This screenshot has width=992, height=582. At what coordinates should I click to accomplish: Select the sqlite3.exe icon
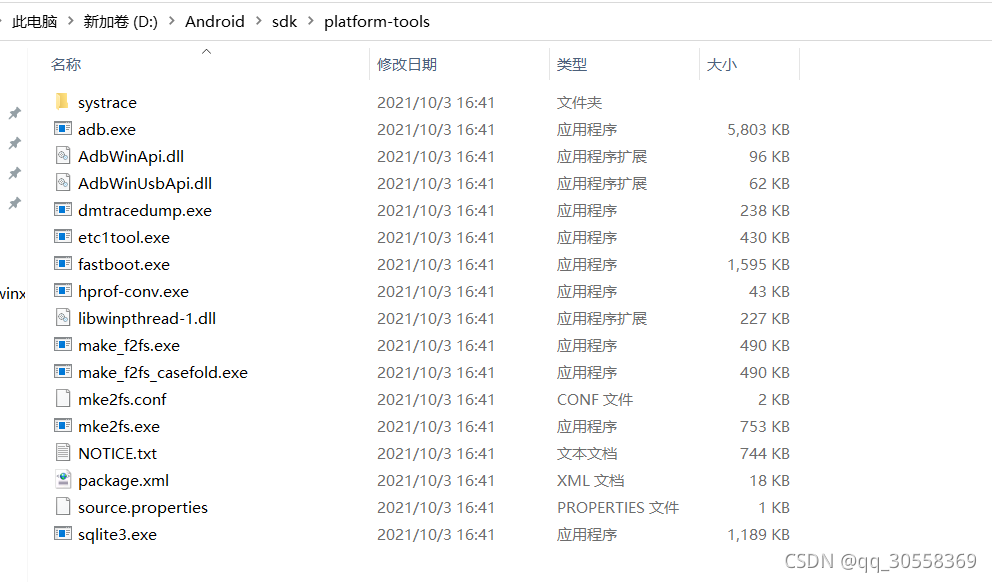pos(63,533)
